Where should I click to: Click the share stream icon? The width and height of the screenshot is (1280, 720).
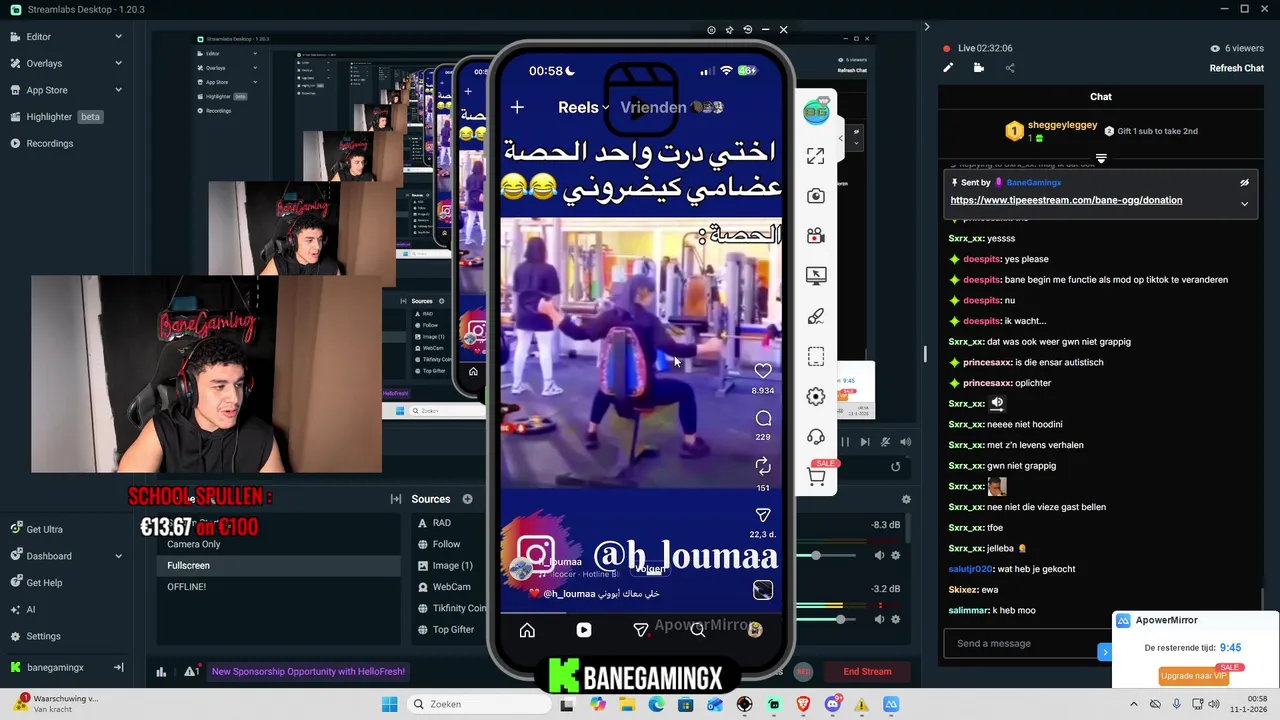(x=1010, y=68)
